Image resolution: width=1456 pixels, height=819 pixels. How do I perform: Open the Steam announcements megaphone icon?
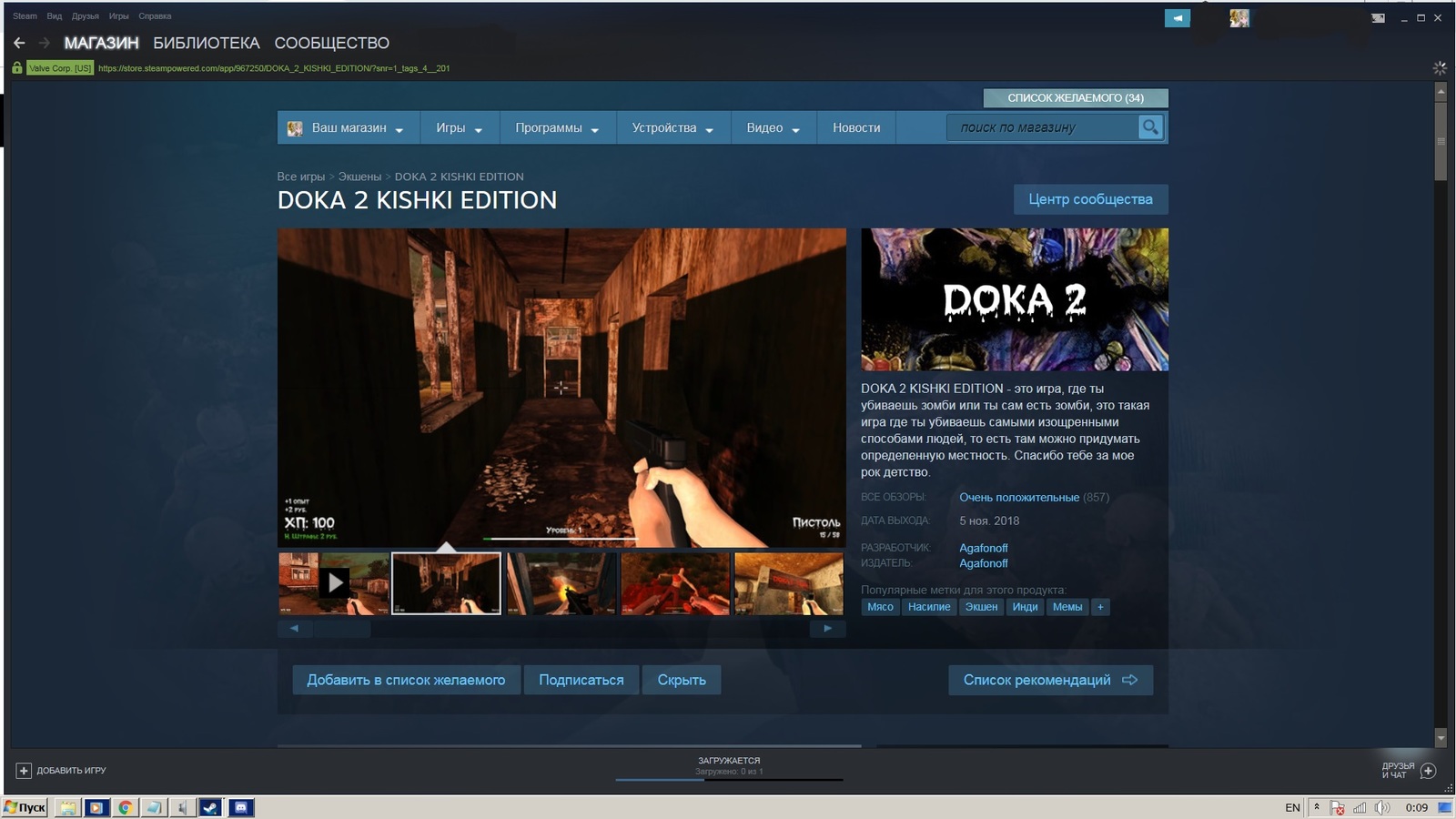pyautogui.click(x=1177, y=18)
